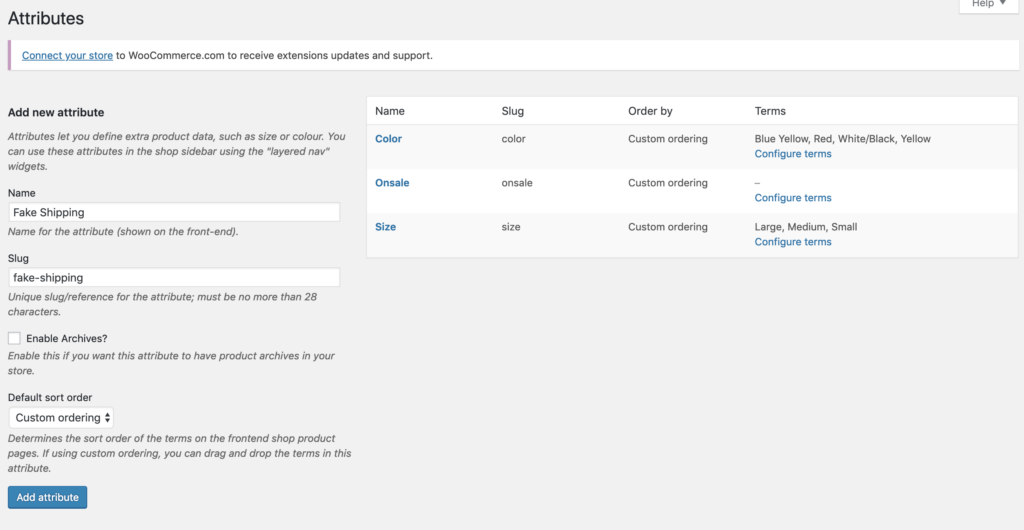Click the Attributes page heading
The height and width of the screenshot is (530, 1024).
[x=46, y=18]
